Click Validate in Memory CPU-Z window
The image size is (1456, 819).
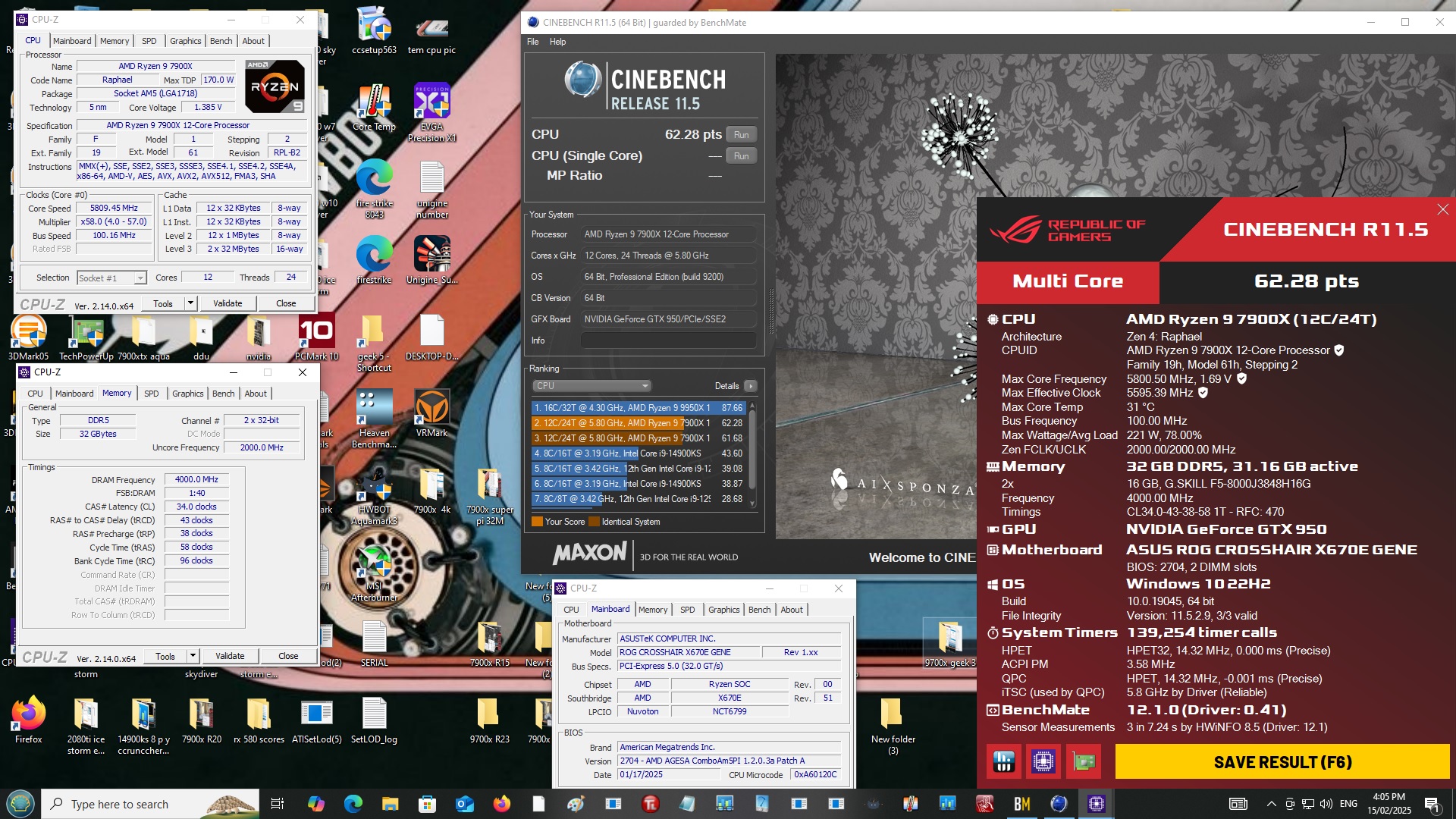230,656
